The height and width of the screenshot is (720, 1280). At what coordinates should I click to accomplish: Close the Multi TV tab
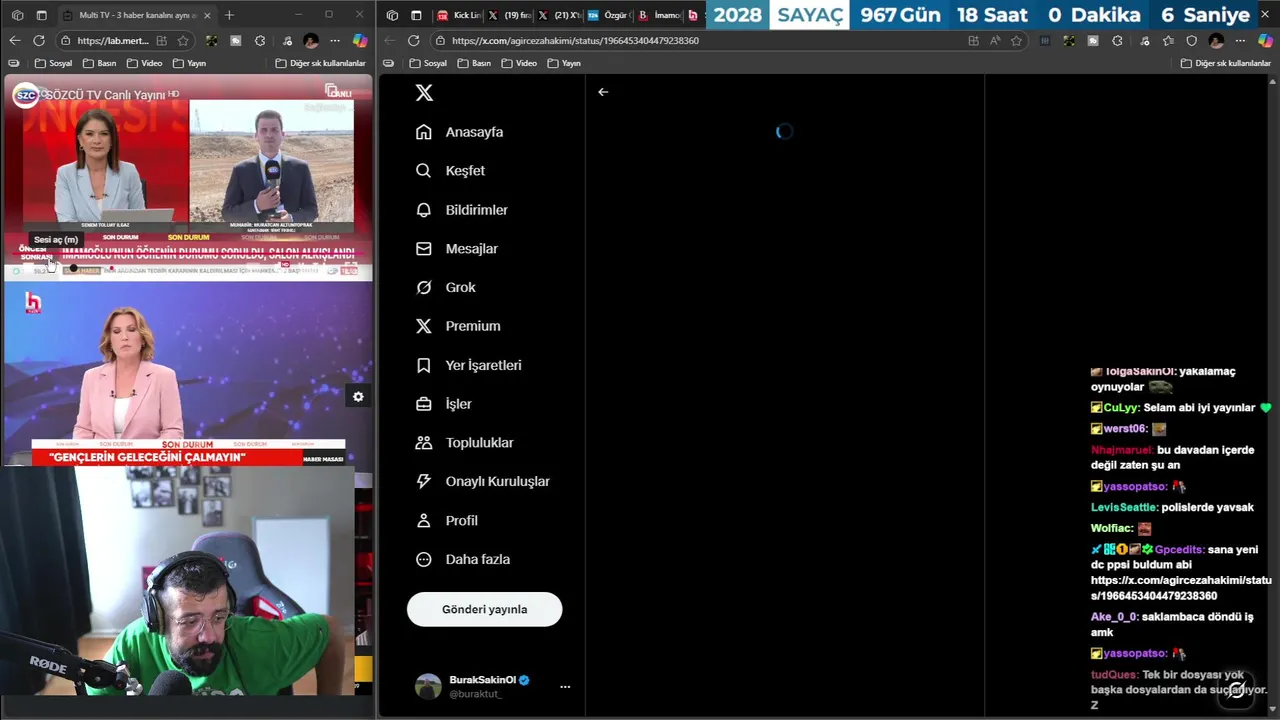[x=207, y=15]
